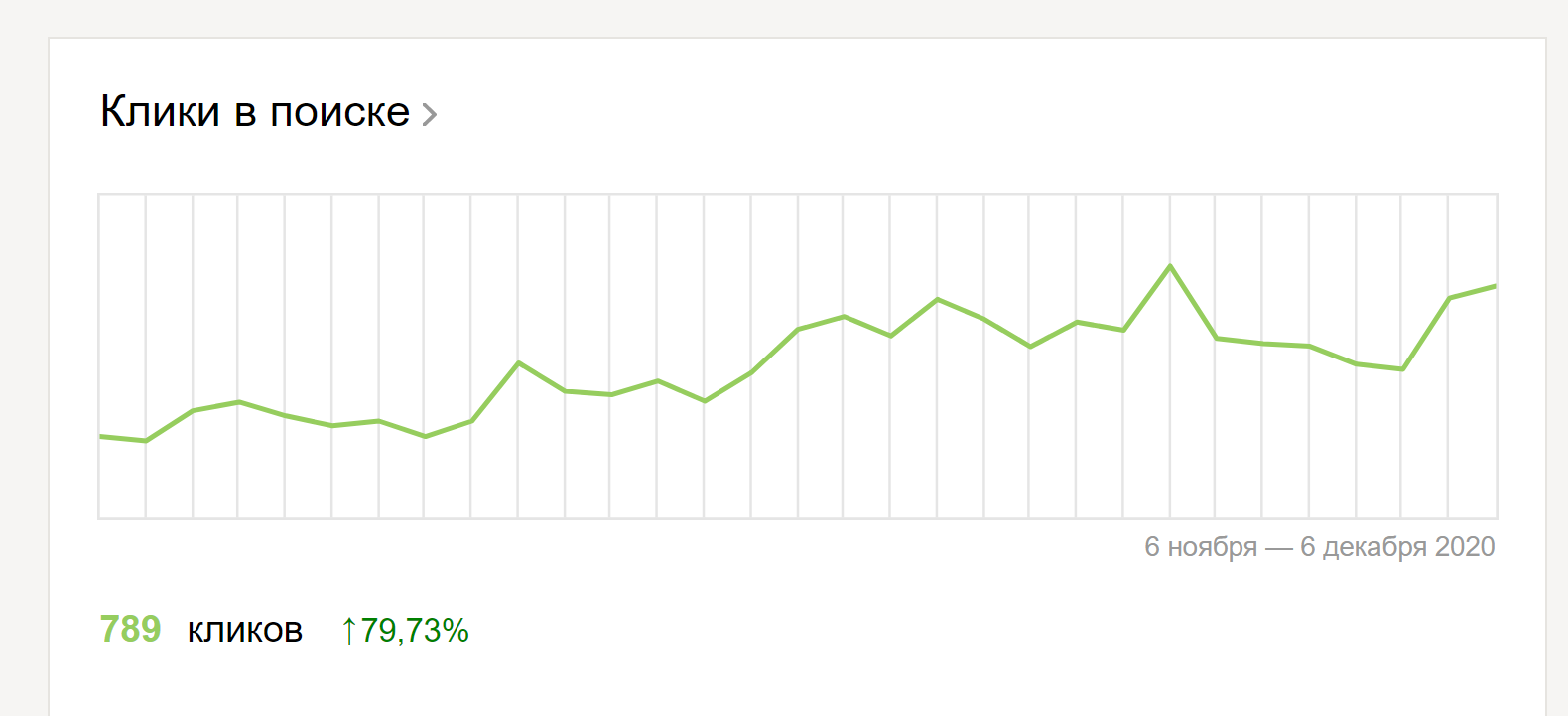Select the 79,73% growth percentage
The width and height of the screenshot is (1568, 716).
[414, 630]
